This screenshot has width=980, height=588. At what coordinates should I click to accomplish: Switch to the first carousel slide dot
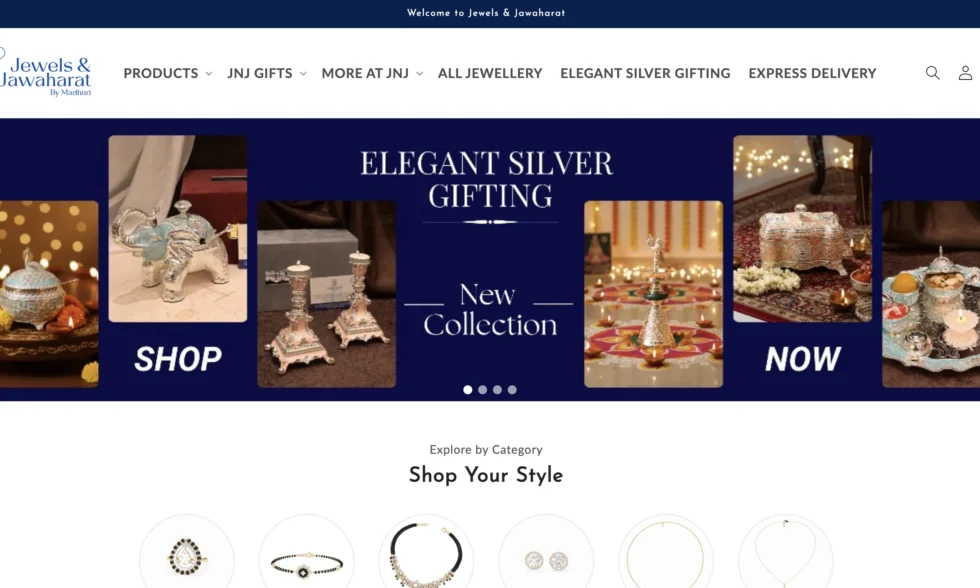(x=468, y=390)
